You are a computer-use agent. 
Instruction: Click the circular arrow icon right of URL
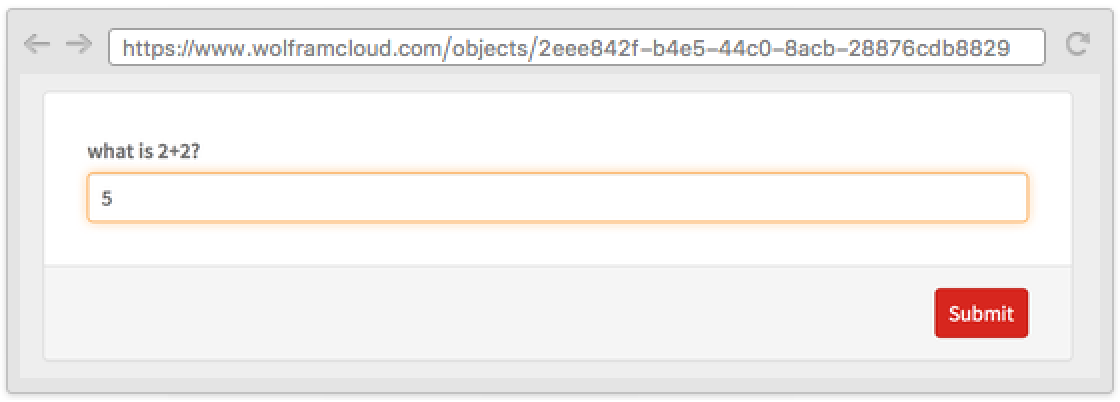click(1077, 44)
